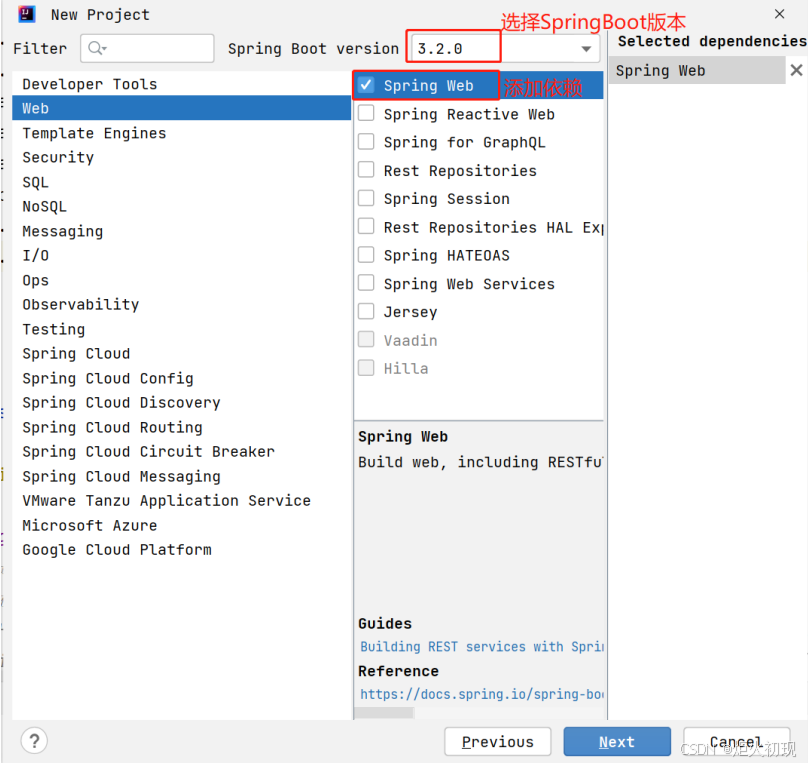Viewport: 808px width, 765px height.
Task: Tick the Jersey checkbox
Action: pos(366,312)
